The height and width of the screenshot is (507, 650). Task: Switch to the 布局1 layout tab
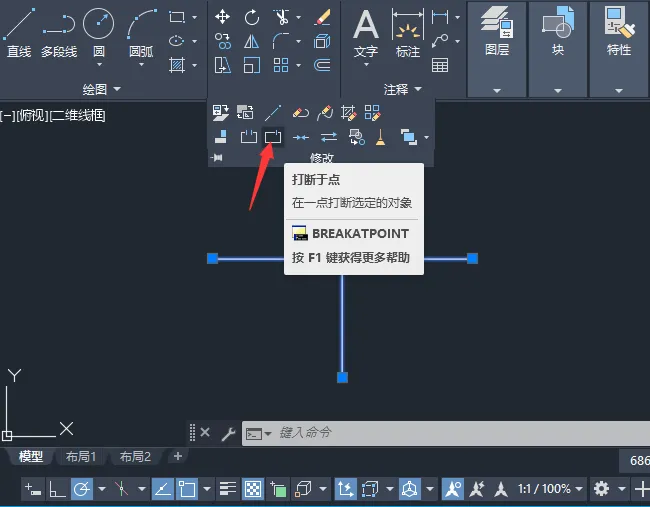tap(81, 457)
